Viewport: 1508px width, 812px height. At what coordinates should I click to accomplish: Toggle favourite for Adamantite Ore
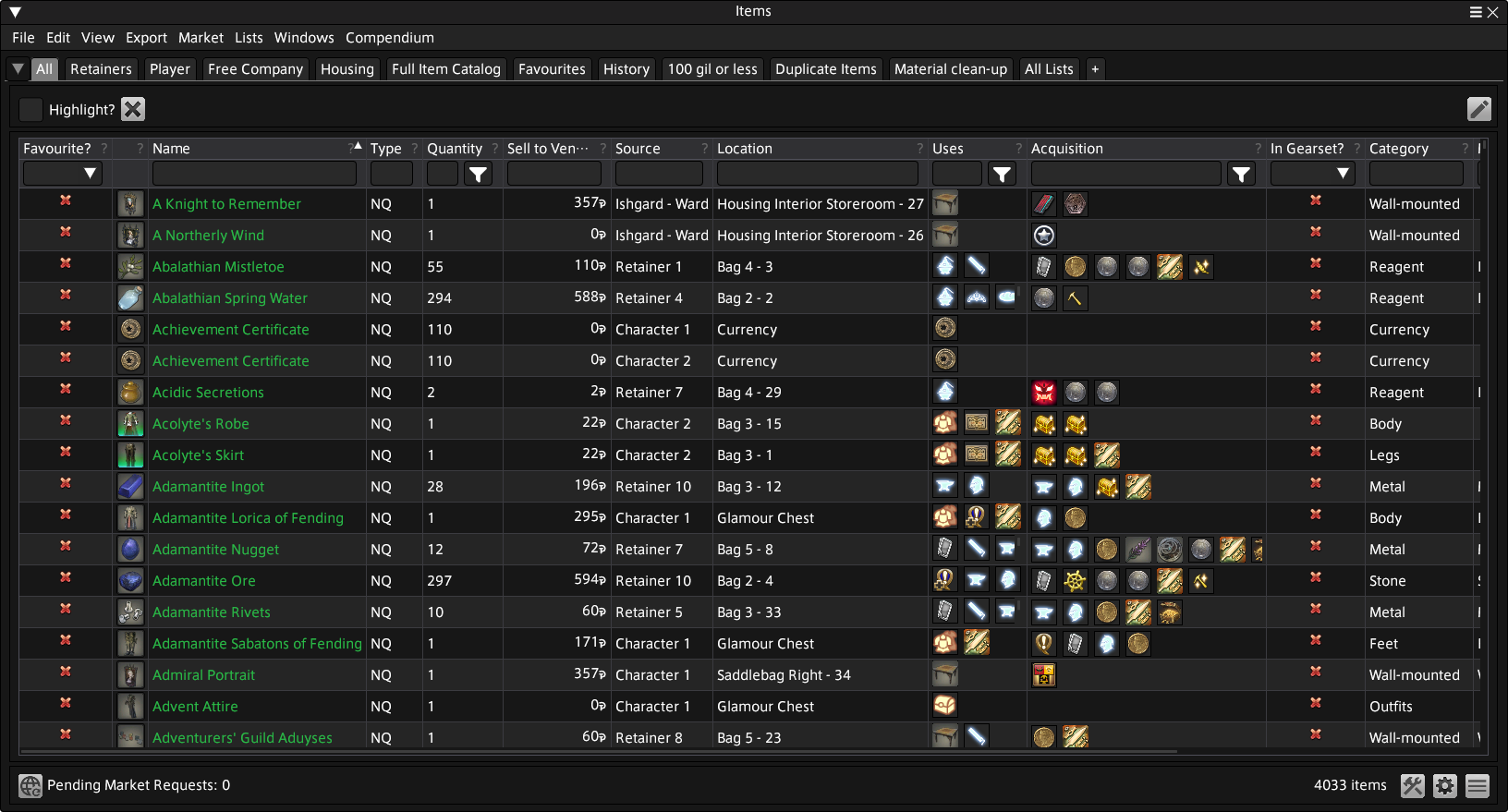pos(66,577)
